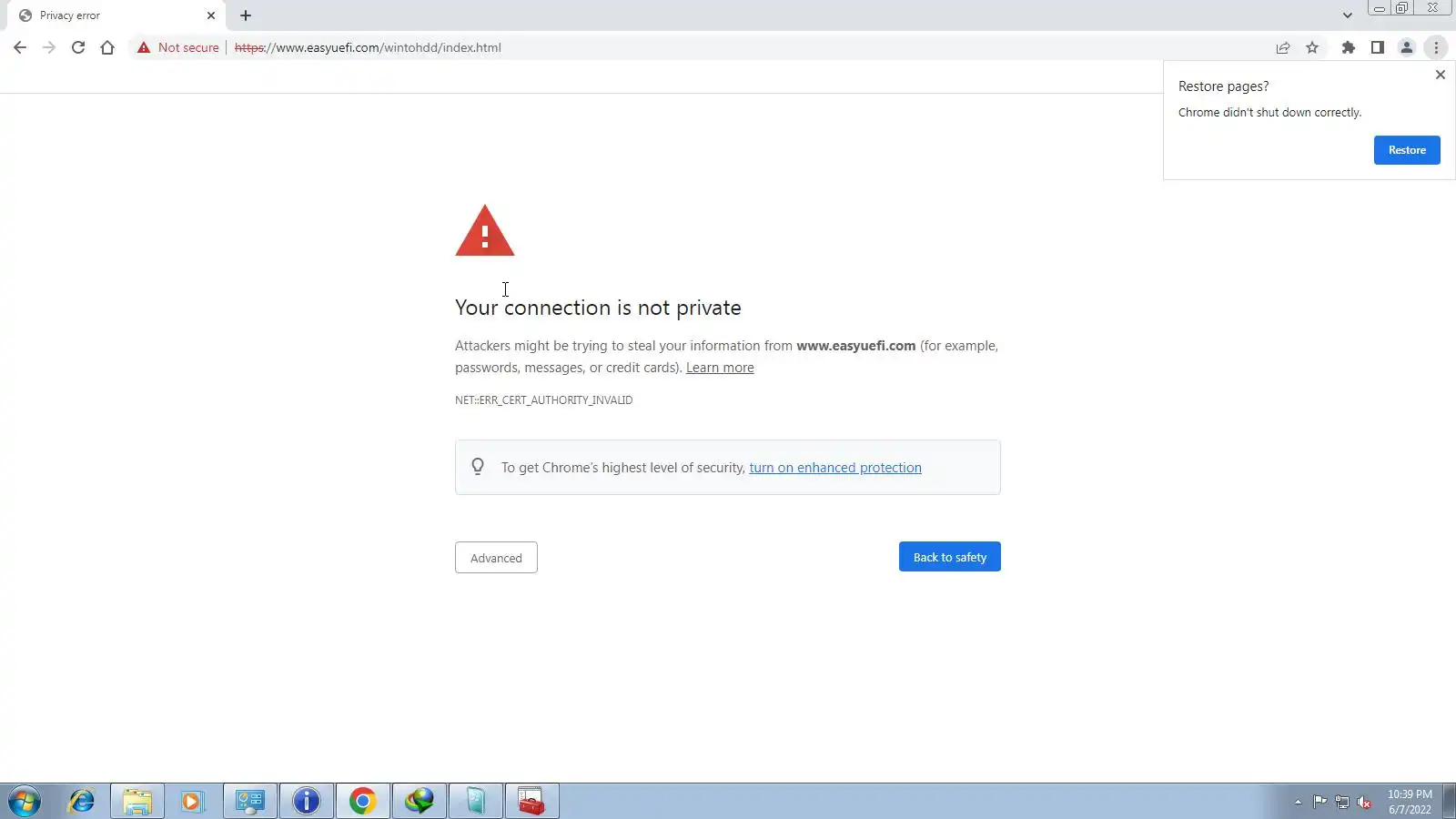Open Windows Media Player on taskbar
This screenshot has height=819, width=1456.
coord(193,802)
